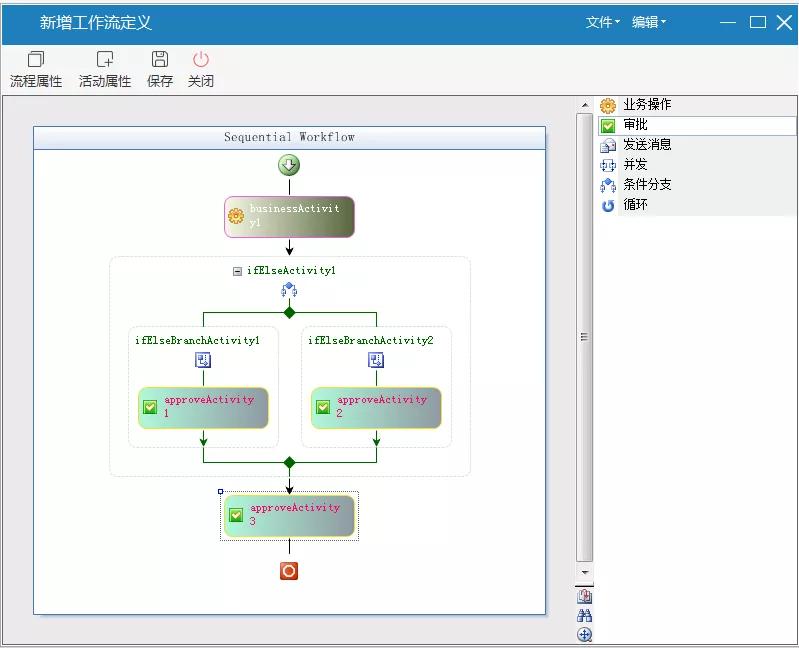The image size is (799, 648).
Task: Click the red workflow end icon
Action: tap(289, 571)
